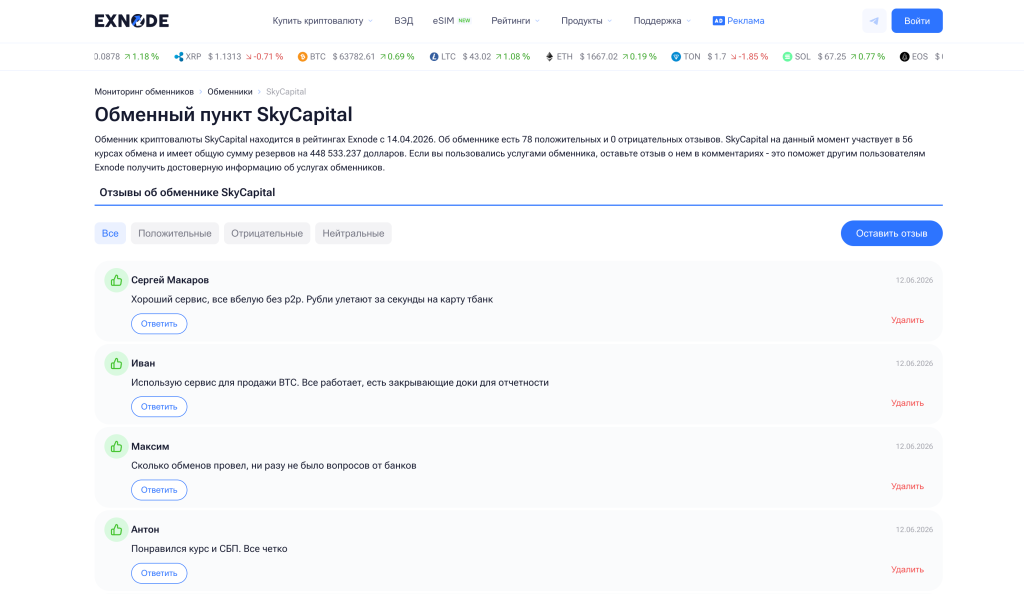
Task: Click the EOS coin icon
Action: (904, 57)
